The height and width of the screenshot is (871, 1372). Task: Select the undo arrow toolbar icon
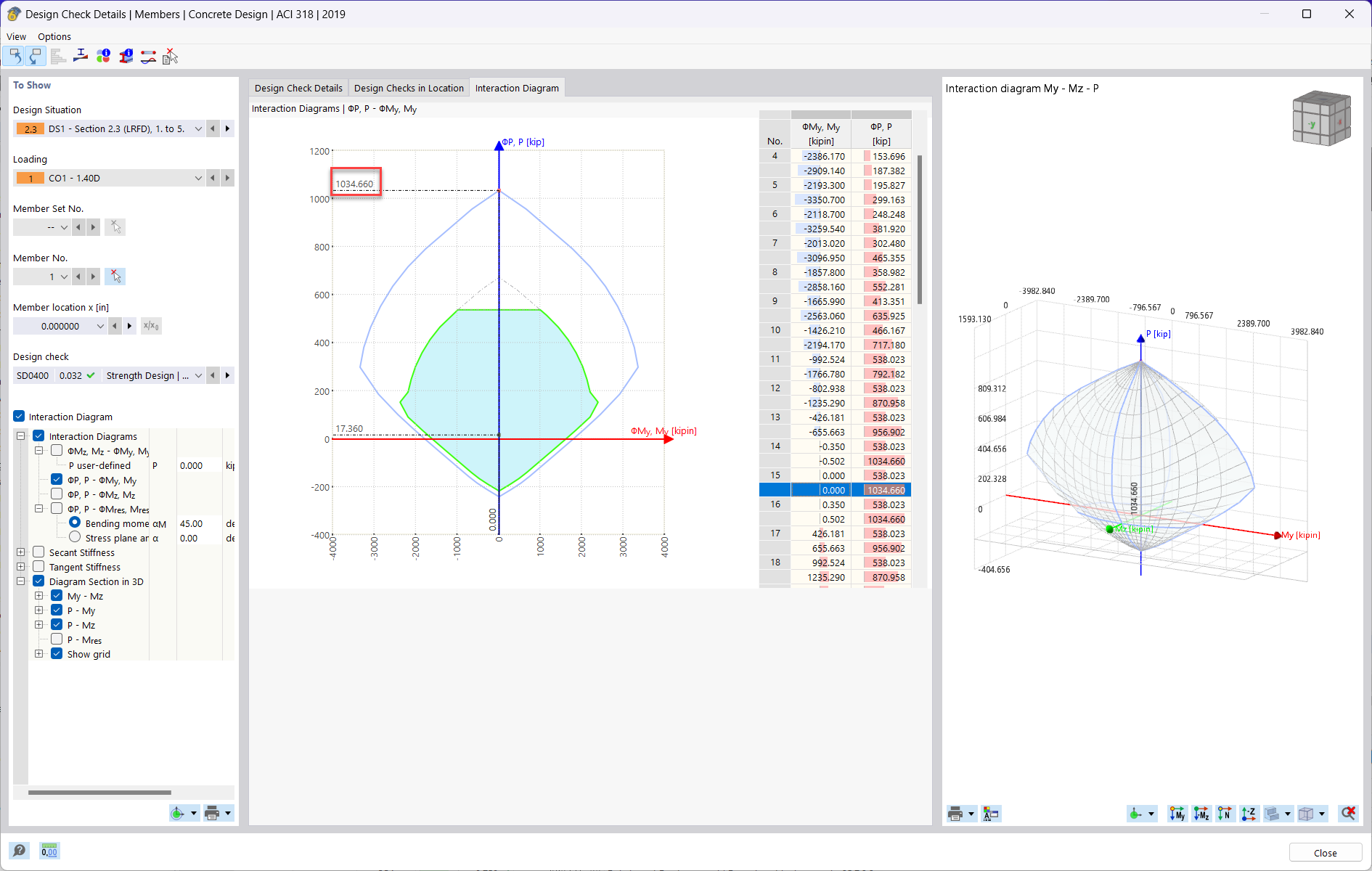(x=15, y=56)
